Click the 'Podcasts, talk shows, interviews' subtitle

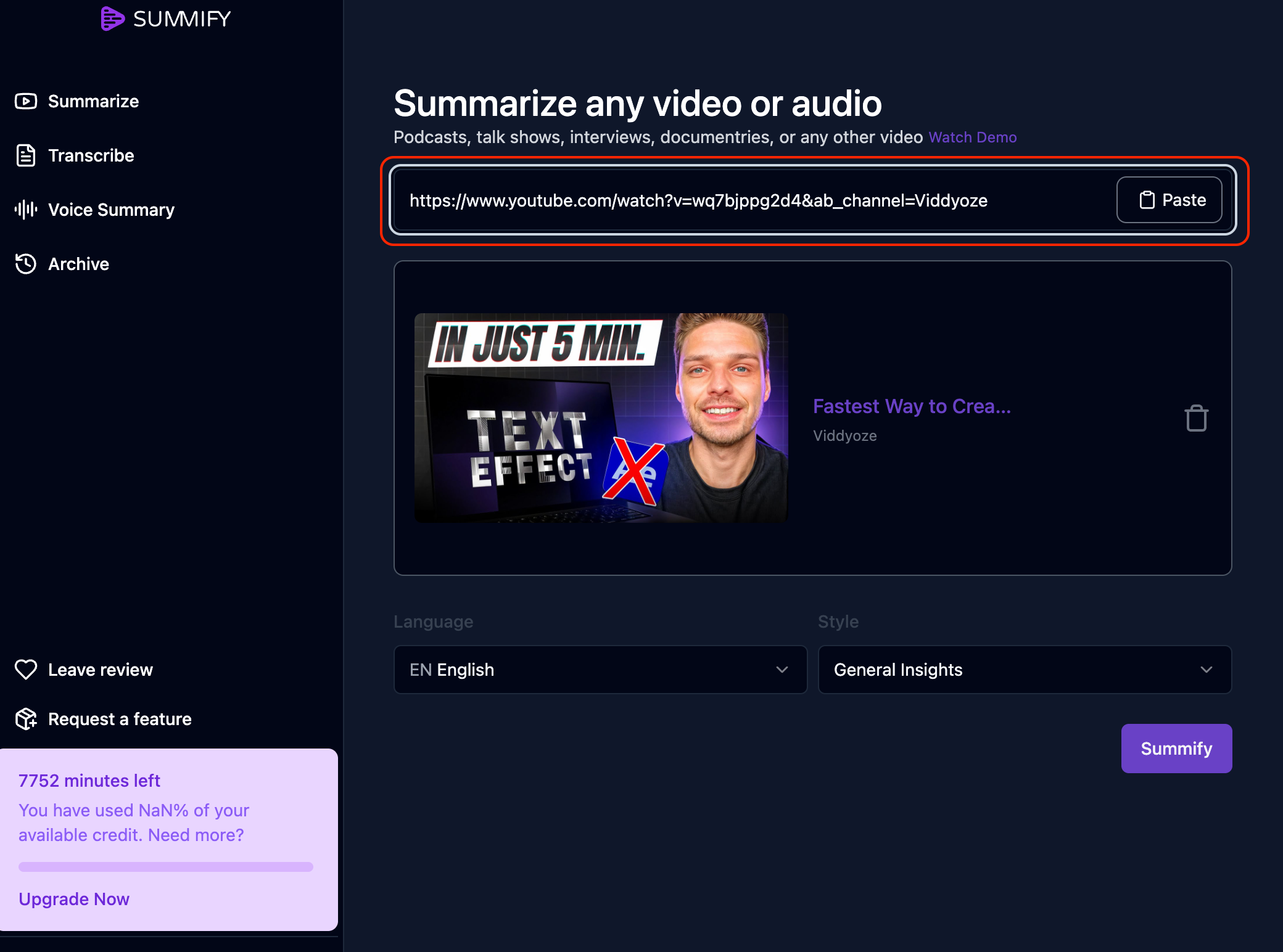click(x=658, y=137)
